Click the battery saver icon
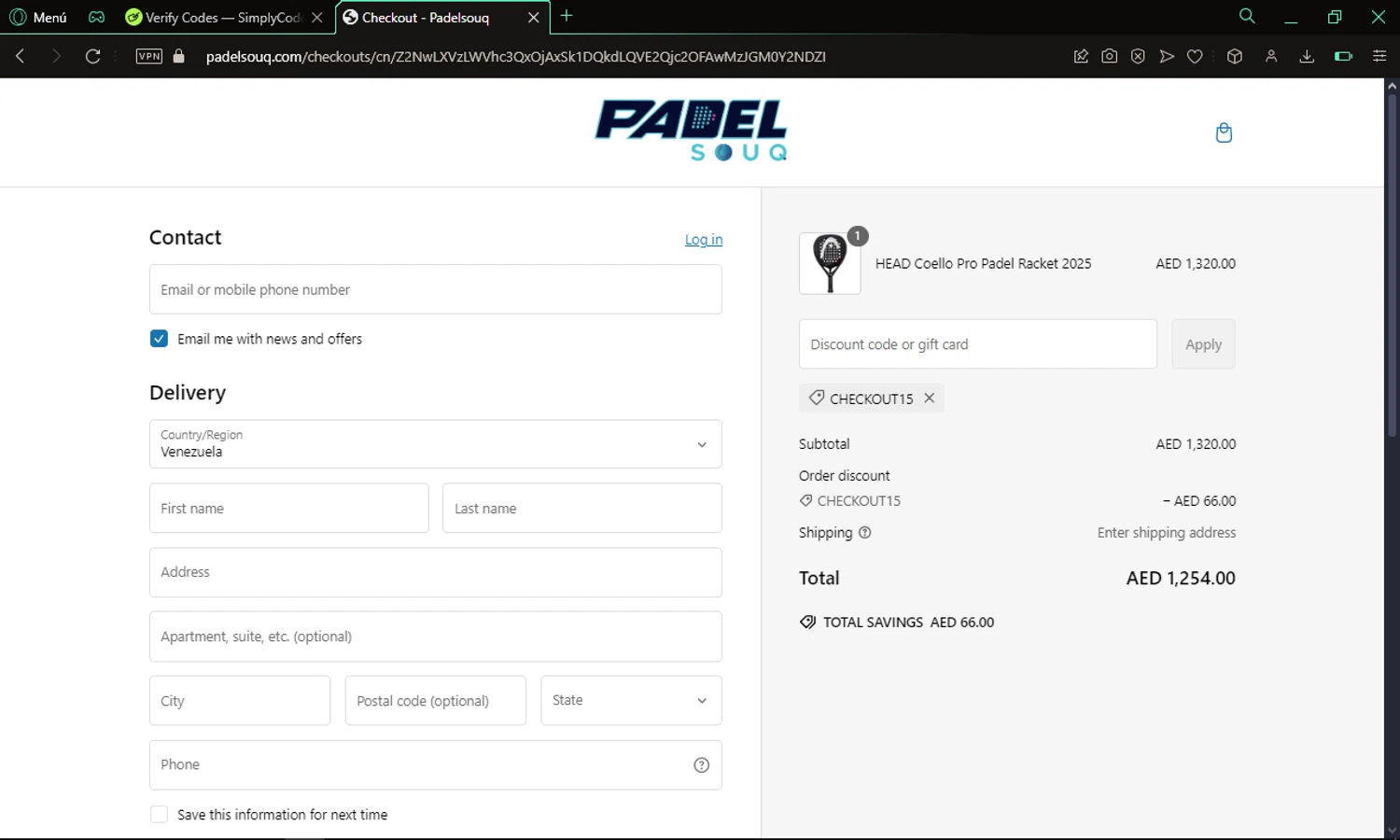Screen dimensions: 1400x840 tap(1343, 56)
